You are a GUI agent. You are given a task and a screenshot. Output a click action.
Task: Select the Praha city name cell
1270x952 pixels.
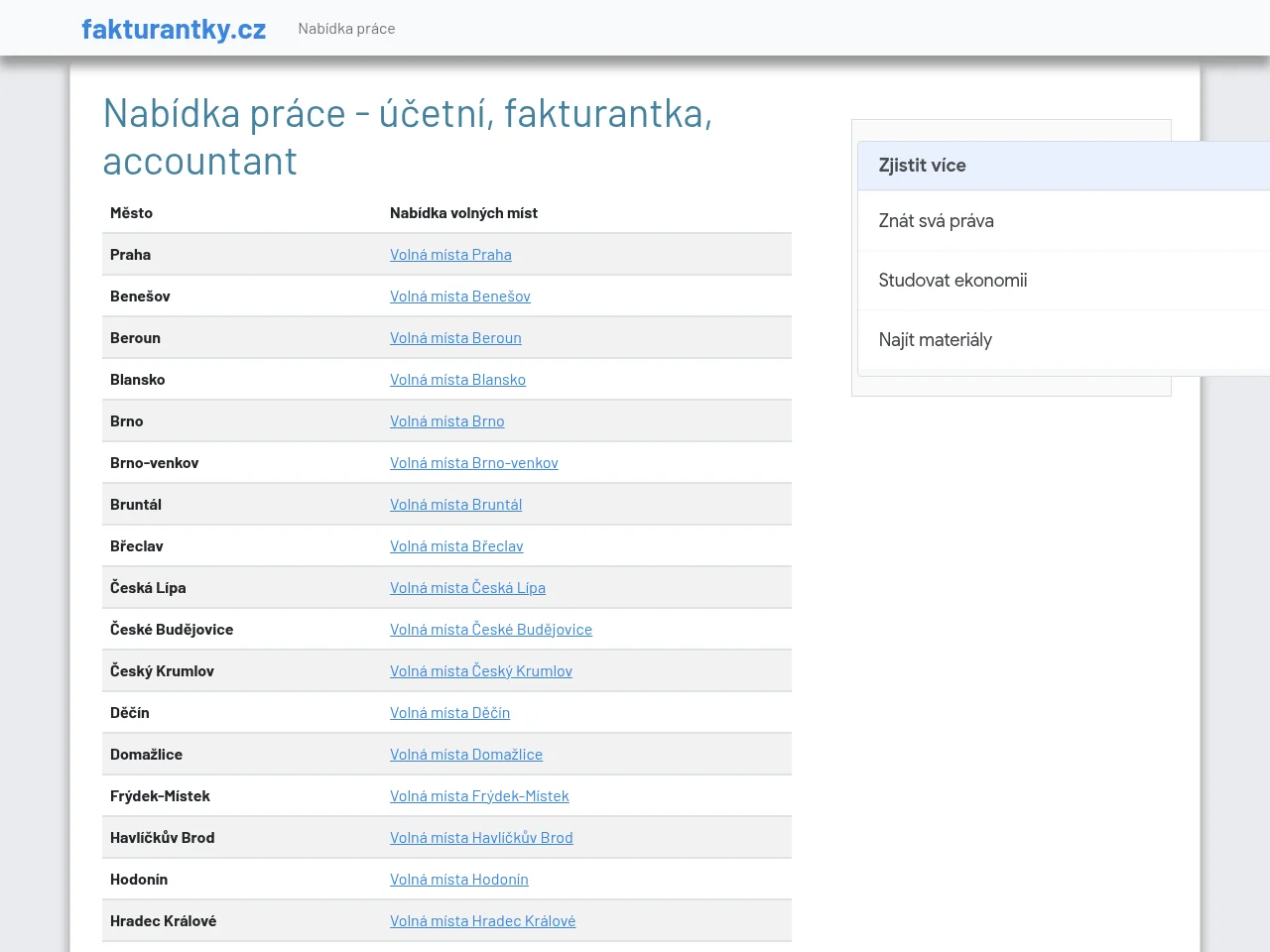pos(242,255)
